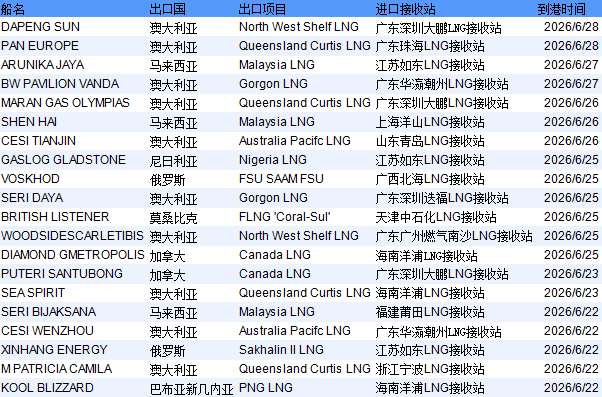Click 浙江宁波LNG接收站 terminal cell
The image size is (602, 397).
click(x=430, y=369)
